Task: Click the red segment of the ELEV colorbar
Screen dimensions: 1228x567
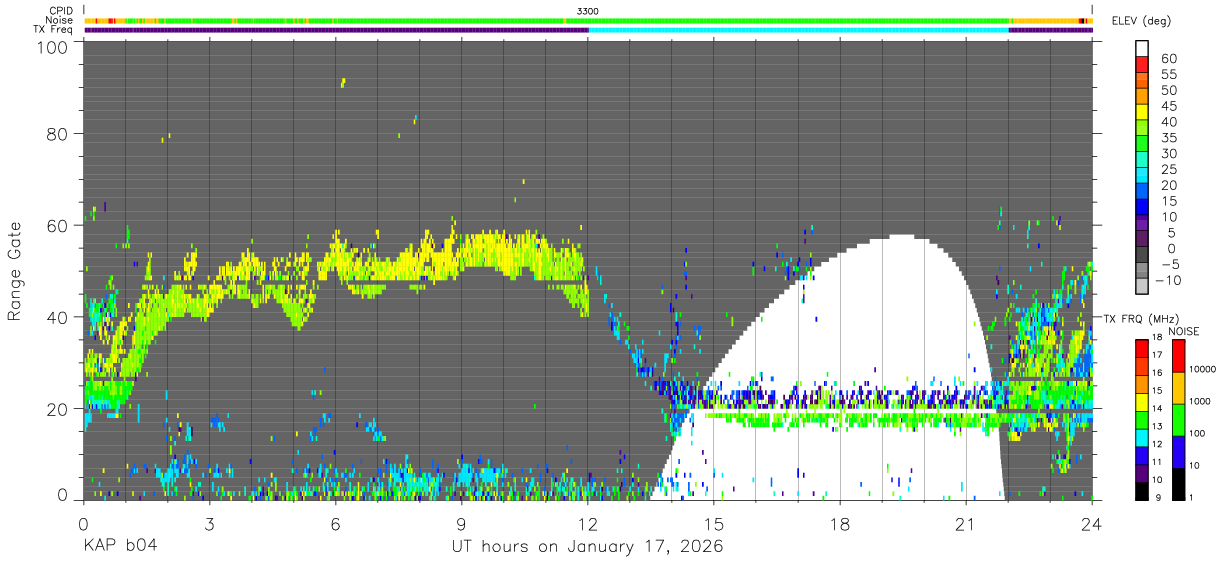Action: [x=1141, y=65]
